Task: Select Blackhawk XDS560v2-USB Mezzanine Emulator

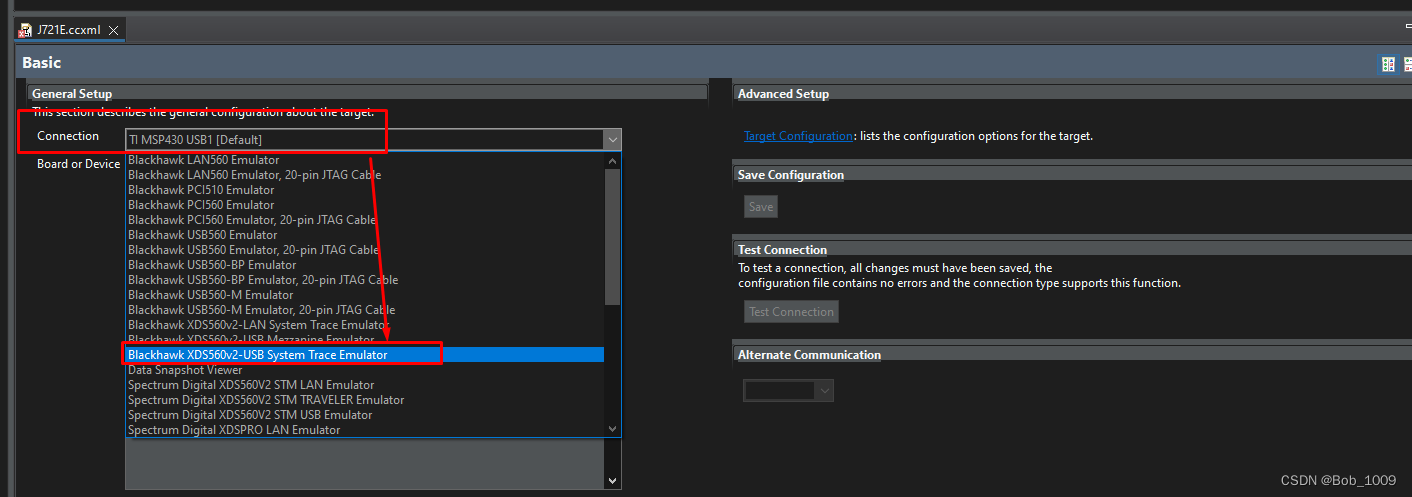Action: tap(365, 340)
